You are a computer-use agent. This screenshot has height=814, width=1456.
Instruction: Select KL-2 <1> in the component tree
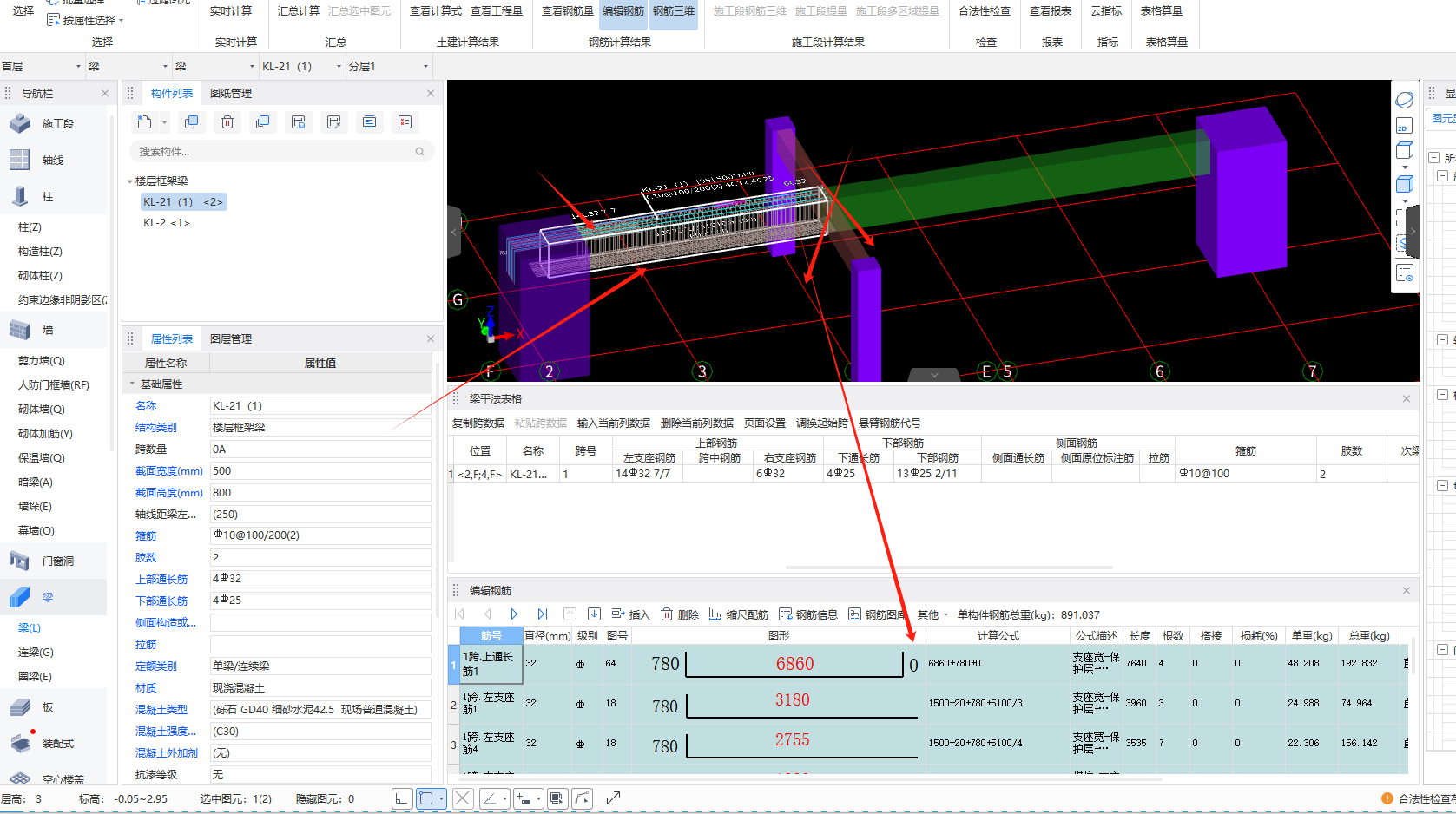click(x=167, y=223)
